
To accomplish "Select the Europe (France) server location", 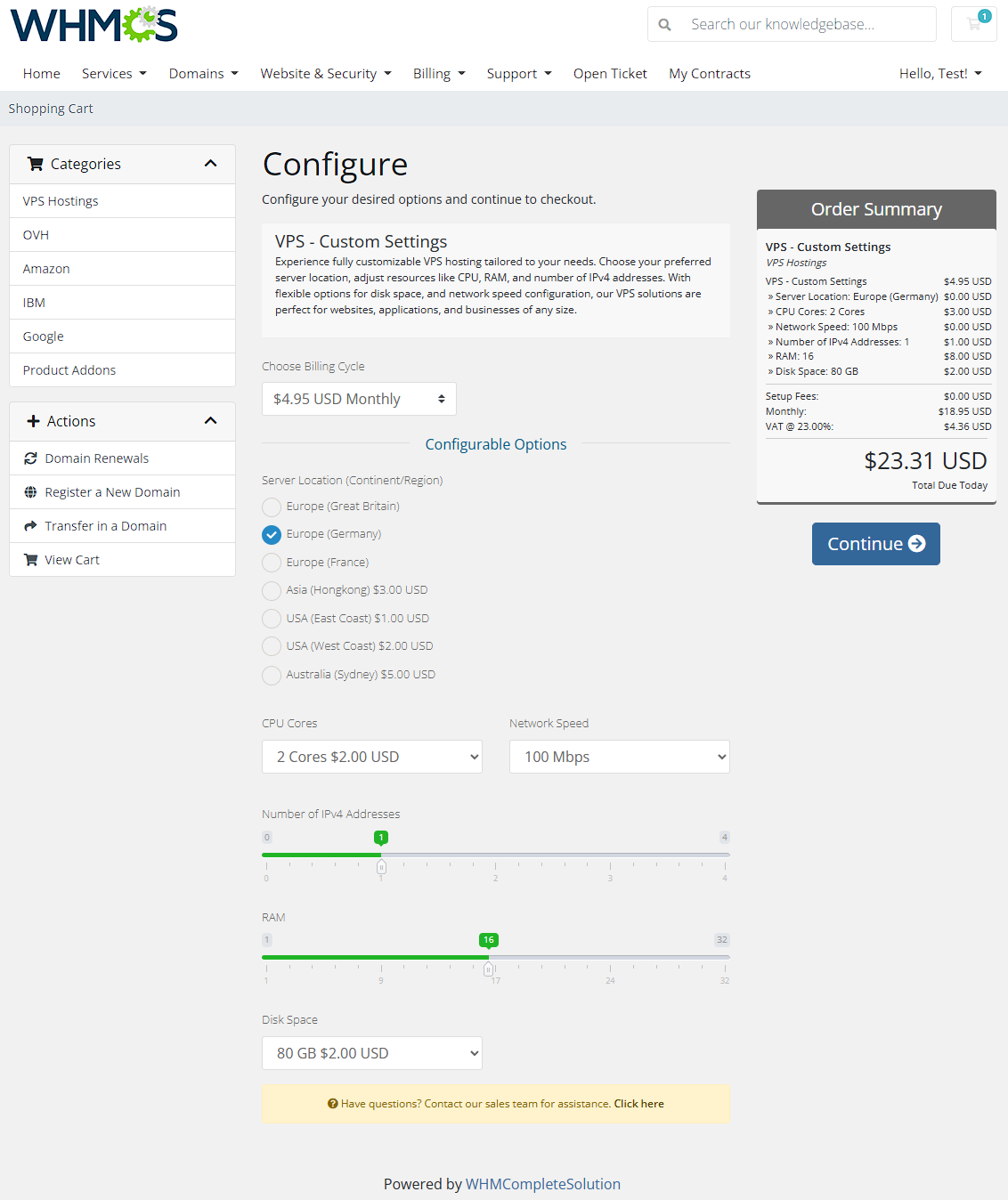I will point(272,563).
